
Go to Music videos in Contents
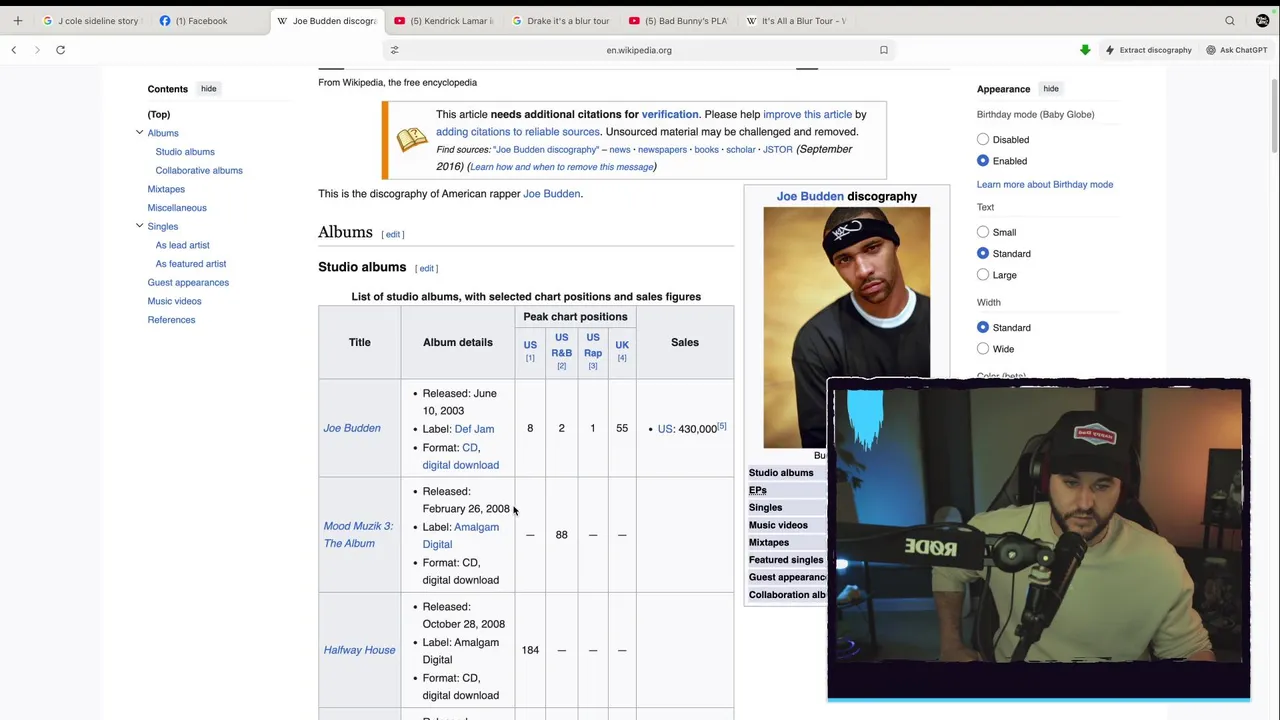(174, 301)
